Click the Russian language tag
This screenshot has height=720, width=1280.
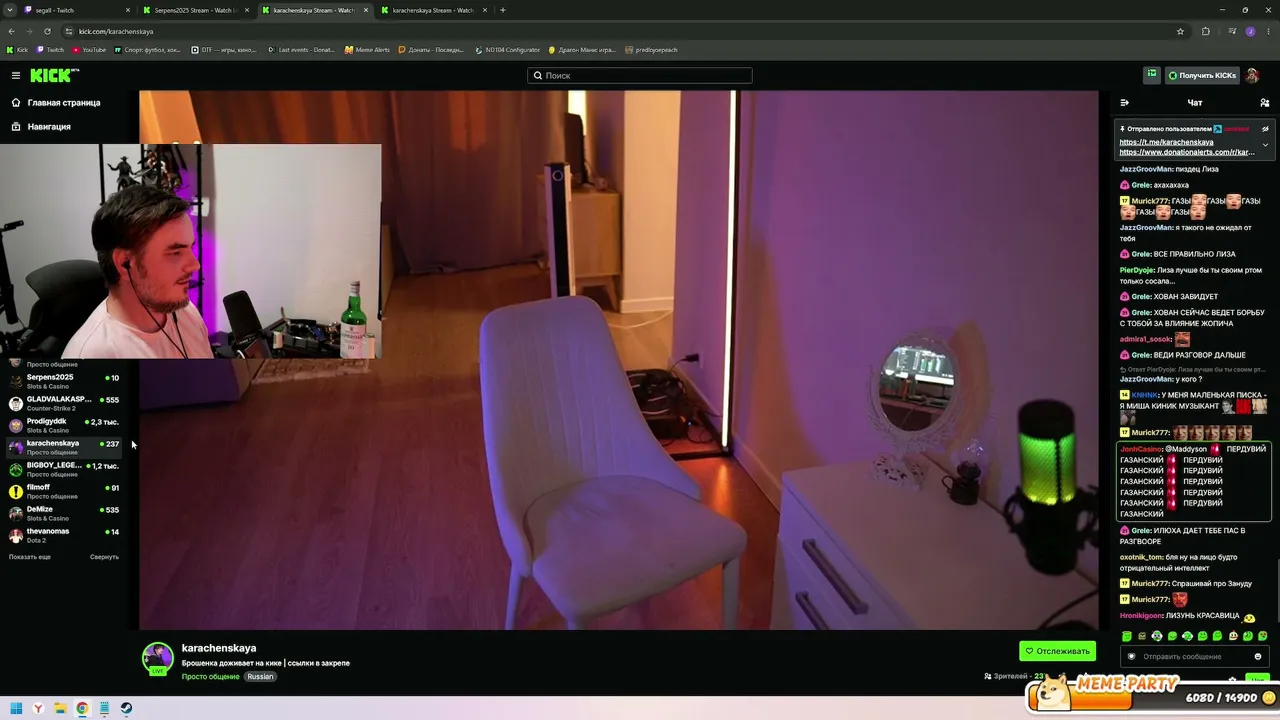260,677
